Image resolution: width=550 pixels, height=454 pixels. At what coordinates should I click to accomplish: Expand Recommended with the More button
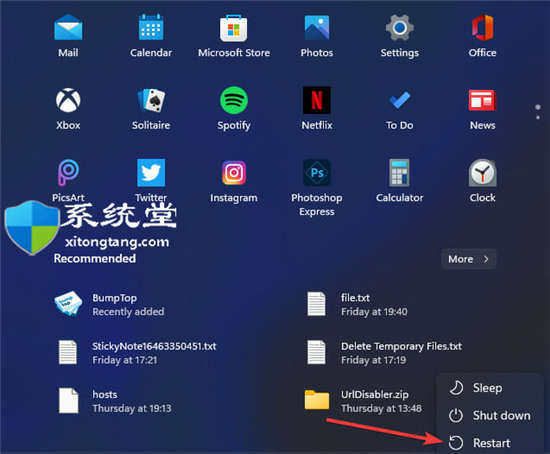click(469, 259)
